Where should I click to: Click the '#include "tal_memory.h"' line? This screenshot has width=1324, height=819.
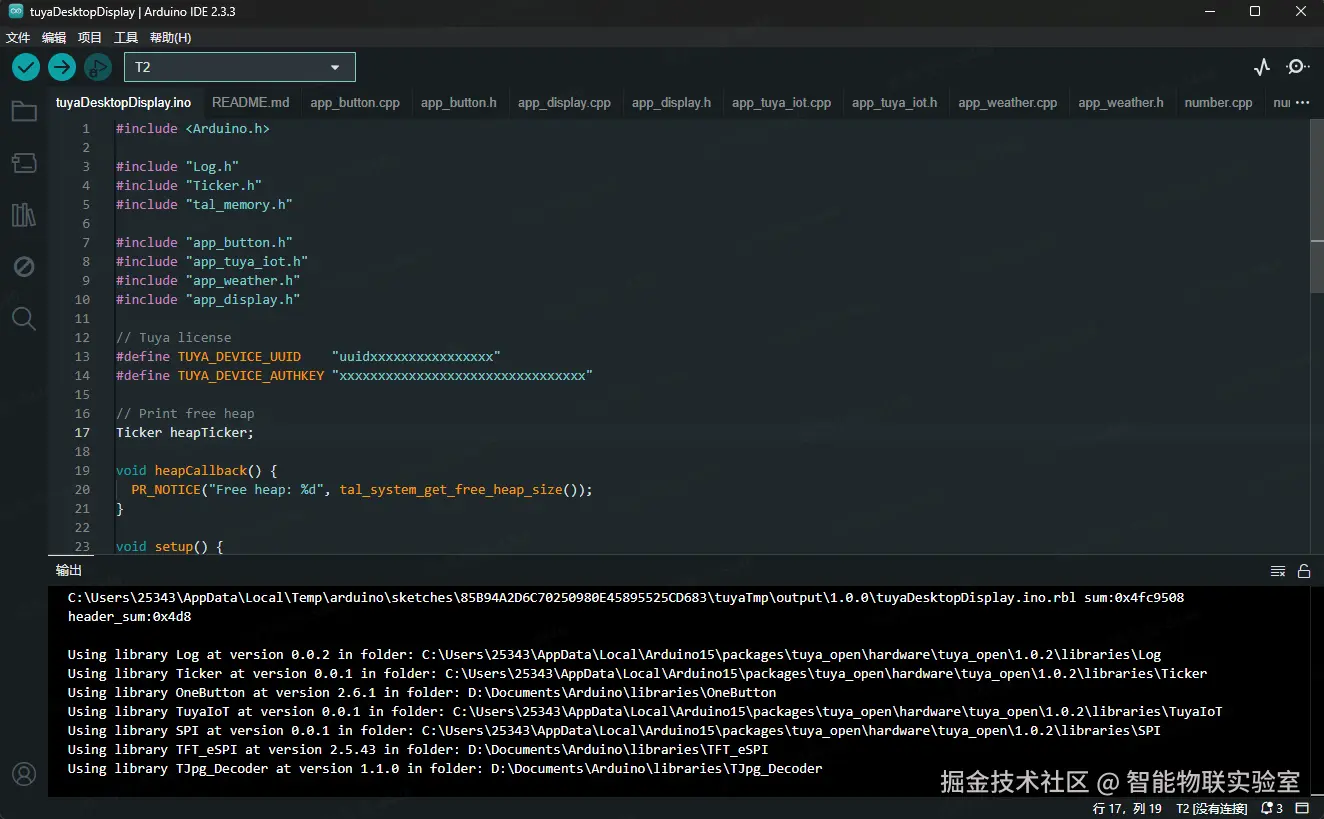[x=204, y=204]
